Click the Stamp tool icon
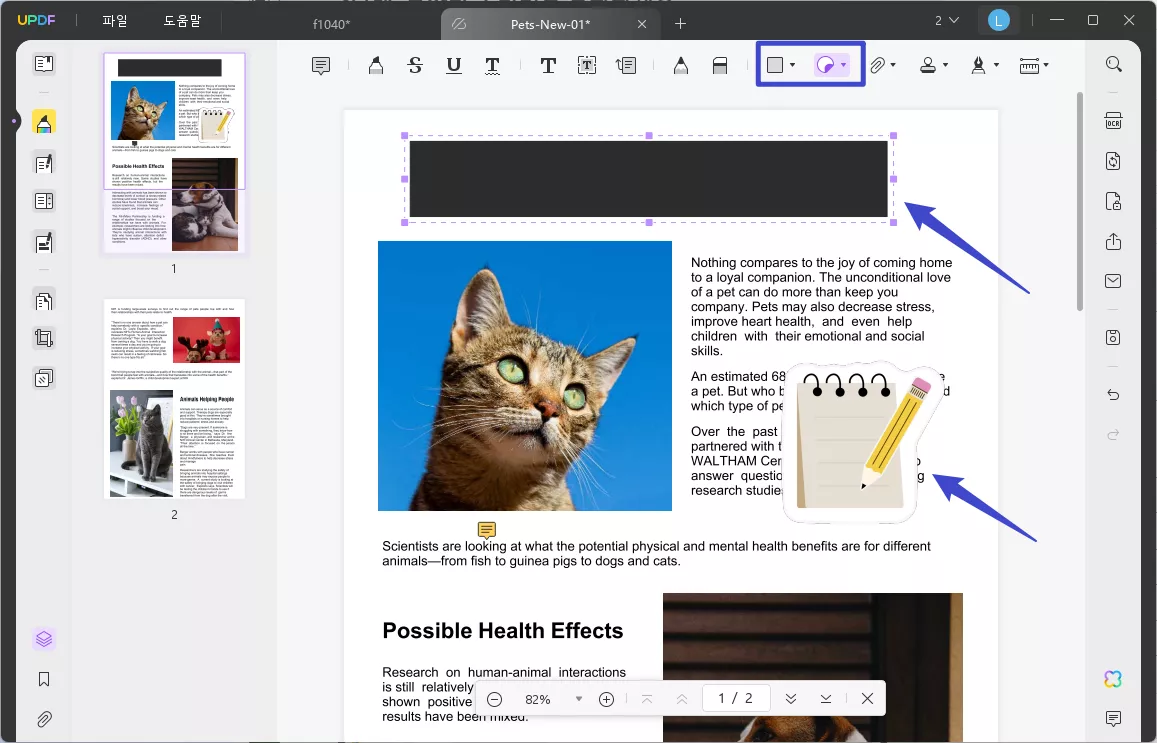Viewport: 1157px width, 743px height. (928, 66)
